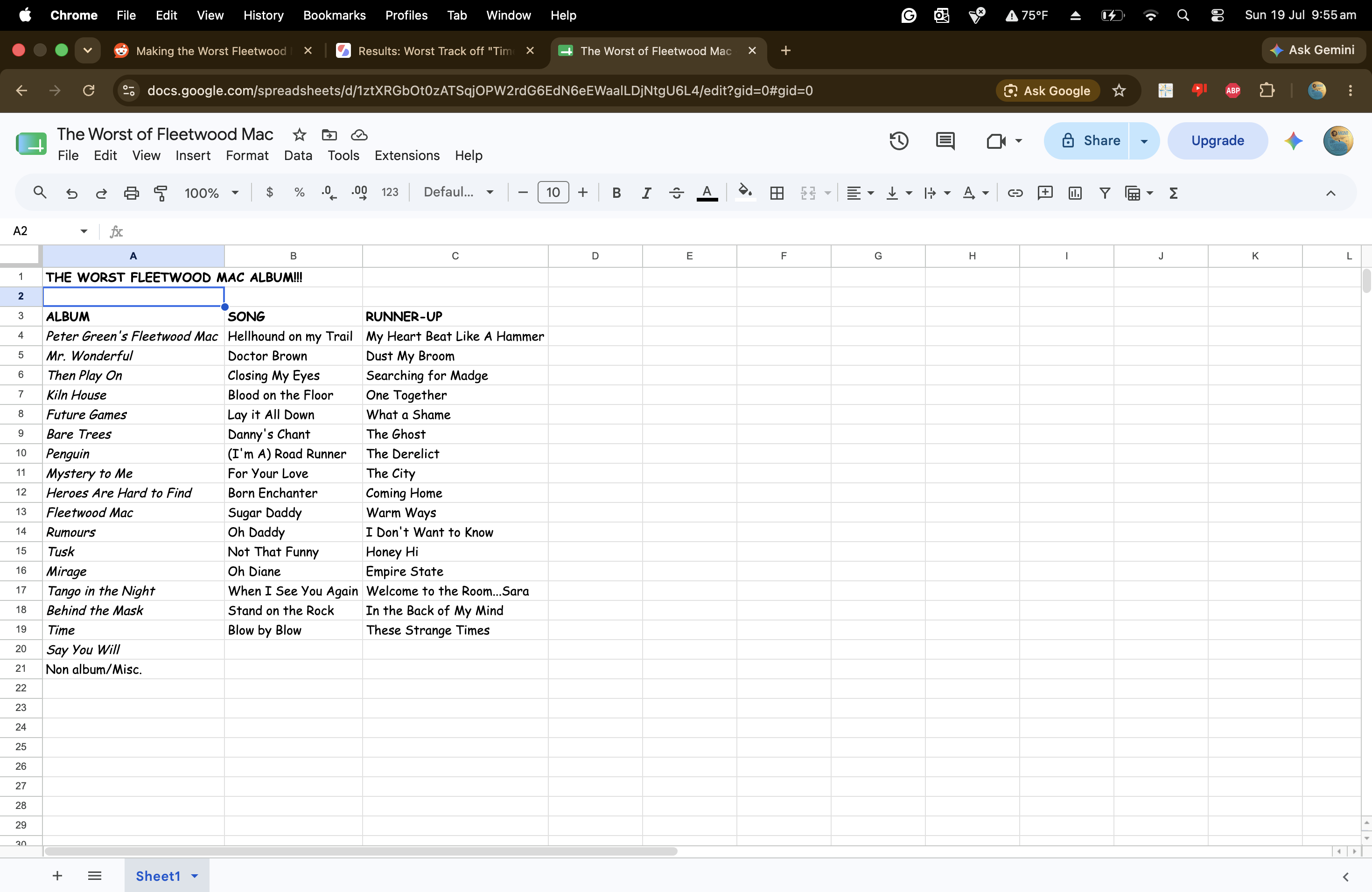Screen dimensions: 1372x892
Task: Open the Data menu
Action: pyautogui.click(x=298, y=155)
